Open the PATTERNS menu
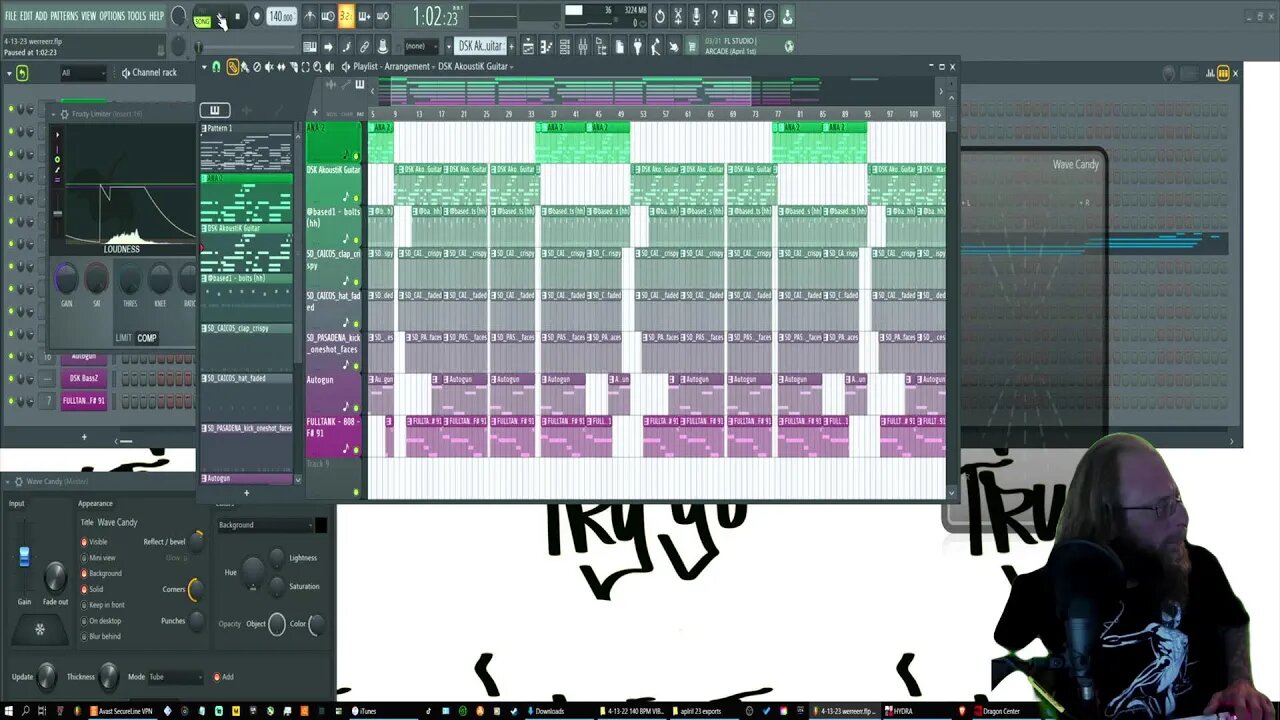This screenshot has height=720, width=1280. coord(64,16)
